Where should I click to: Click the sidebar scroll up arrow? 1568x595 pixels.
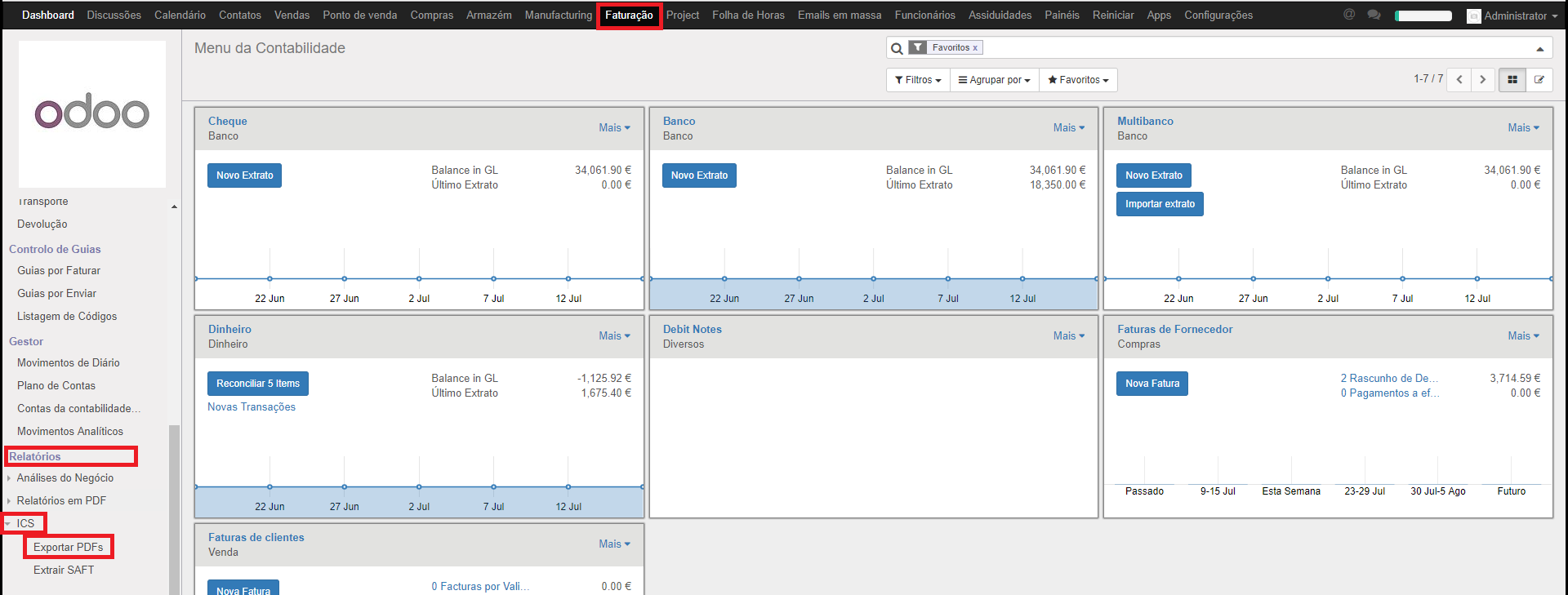point(174,206)
